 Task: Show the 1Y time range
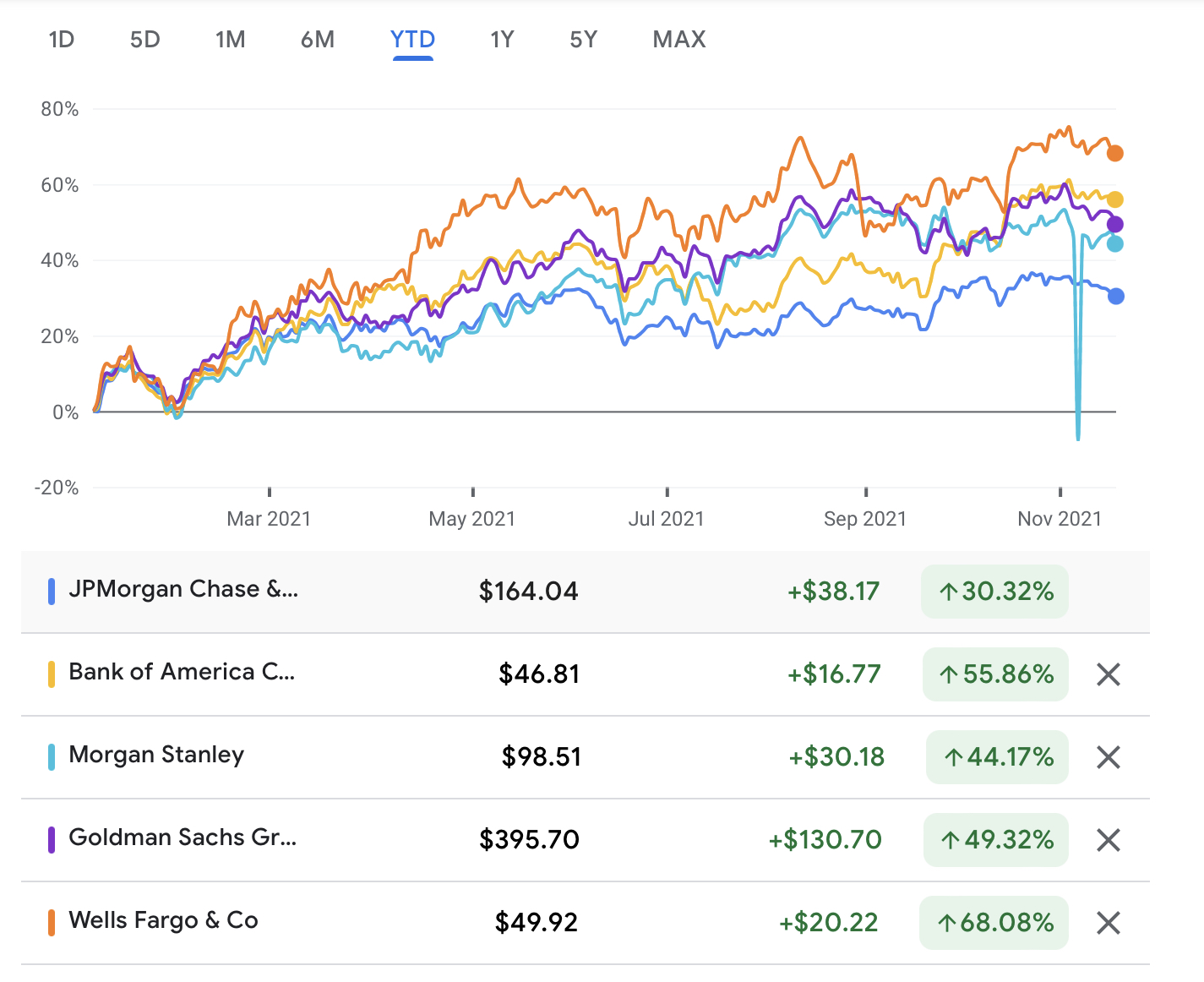click(502, 40)
